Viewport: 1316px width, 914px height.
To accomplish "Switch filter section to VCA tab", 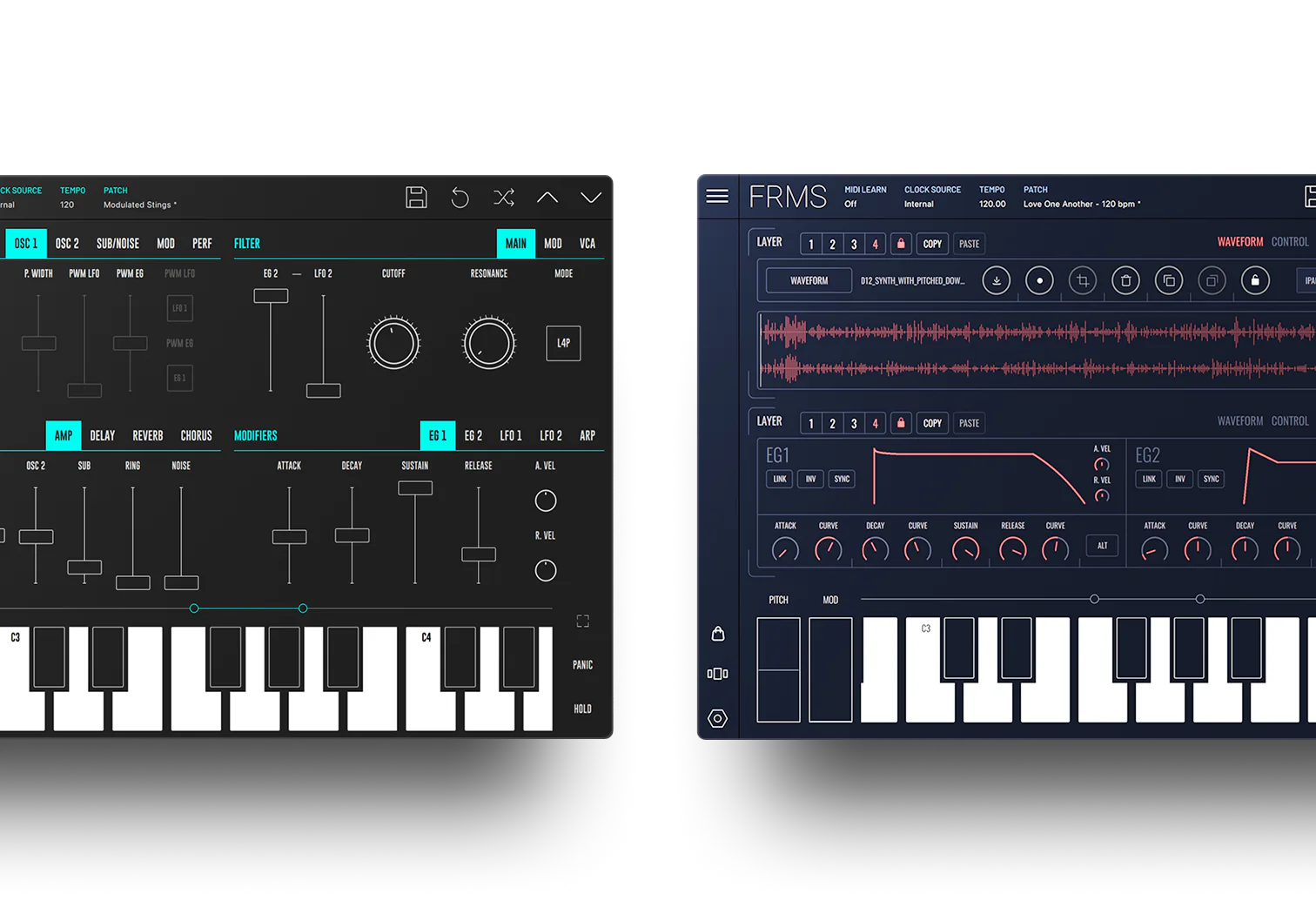I will (x=587, y=244).
